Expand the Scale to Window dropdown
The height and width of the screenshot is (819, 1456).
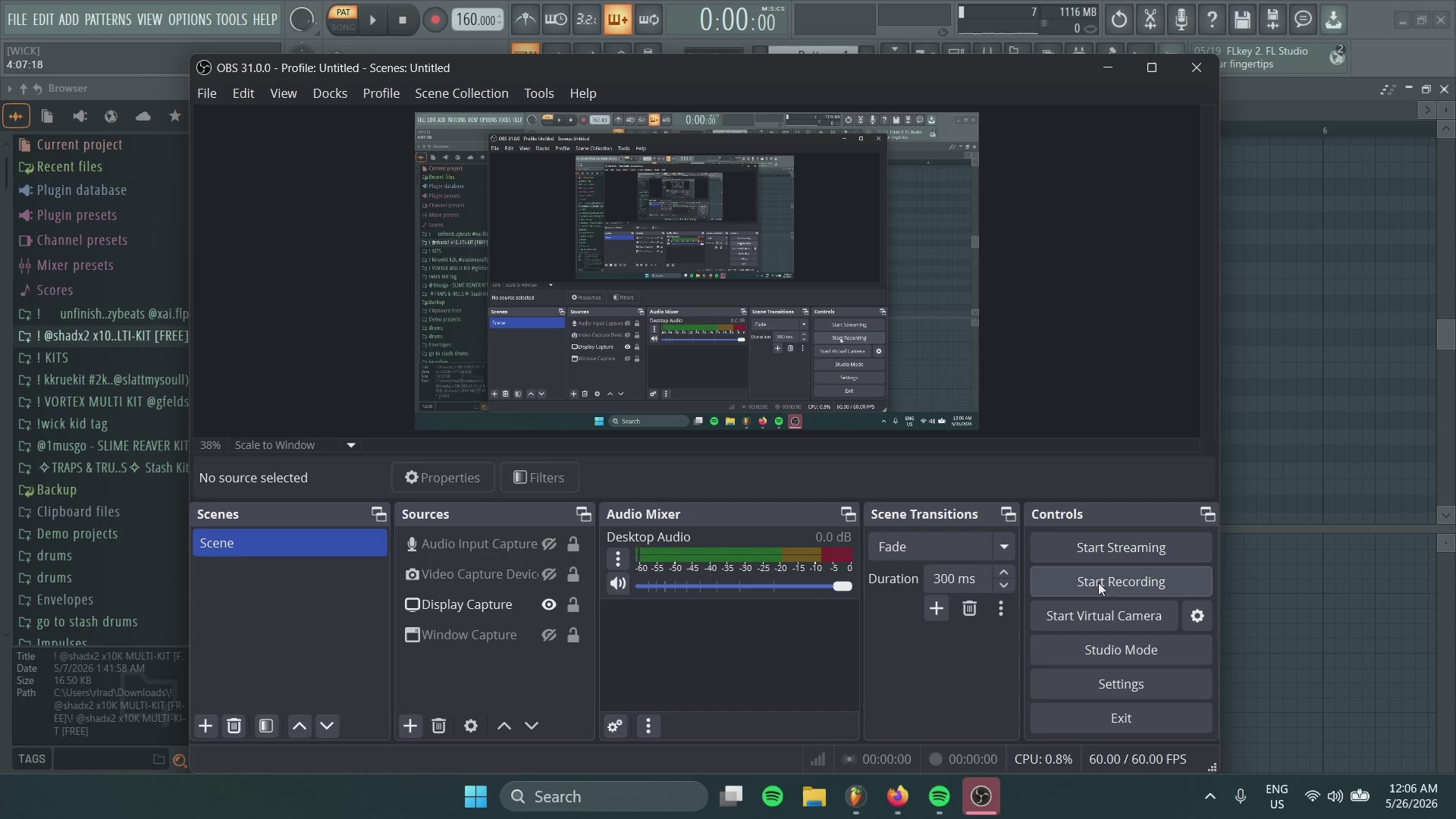pyautogui.click(x=351, y=446)
